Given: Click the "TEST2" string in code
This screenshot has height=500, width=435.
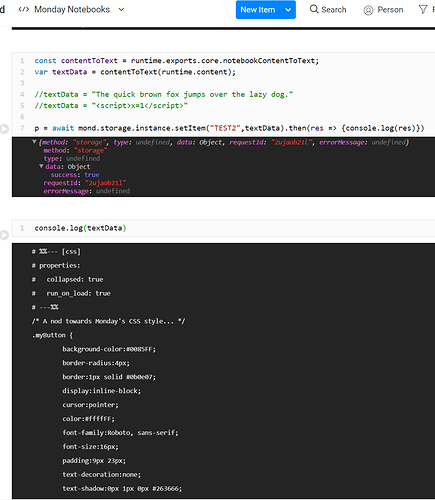Looking at the screenshot, I should tap(225, 128).
